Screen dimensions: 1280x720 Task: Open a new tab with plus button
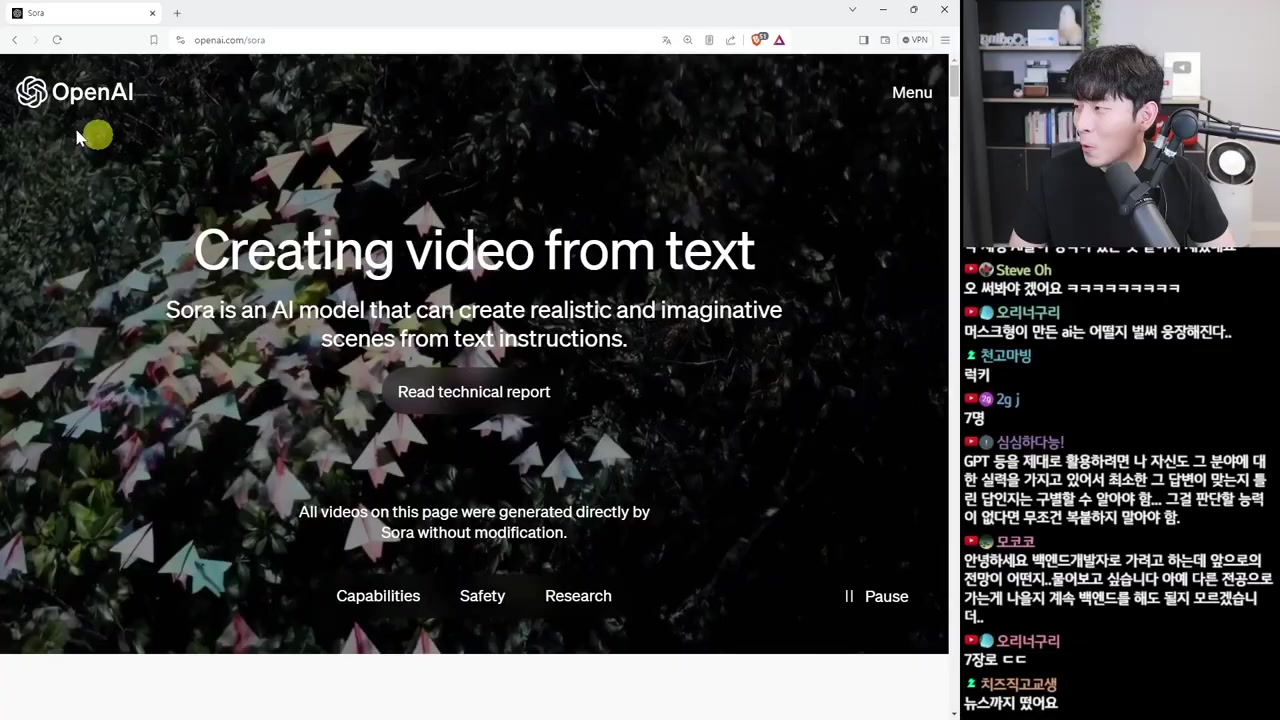click(177, 13)
